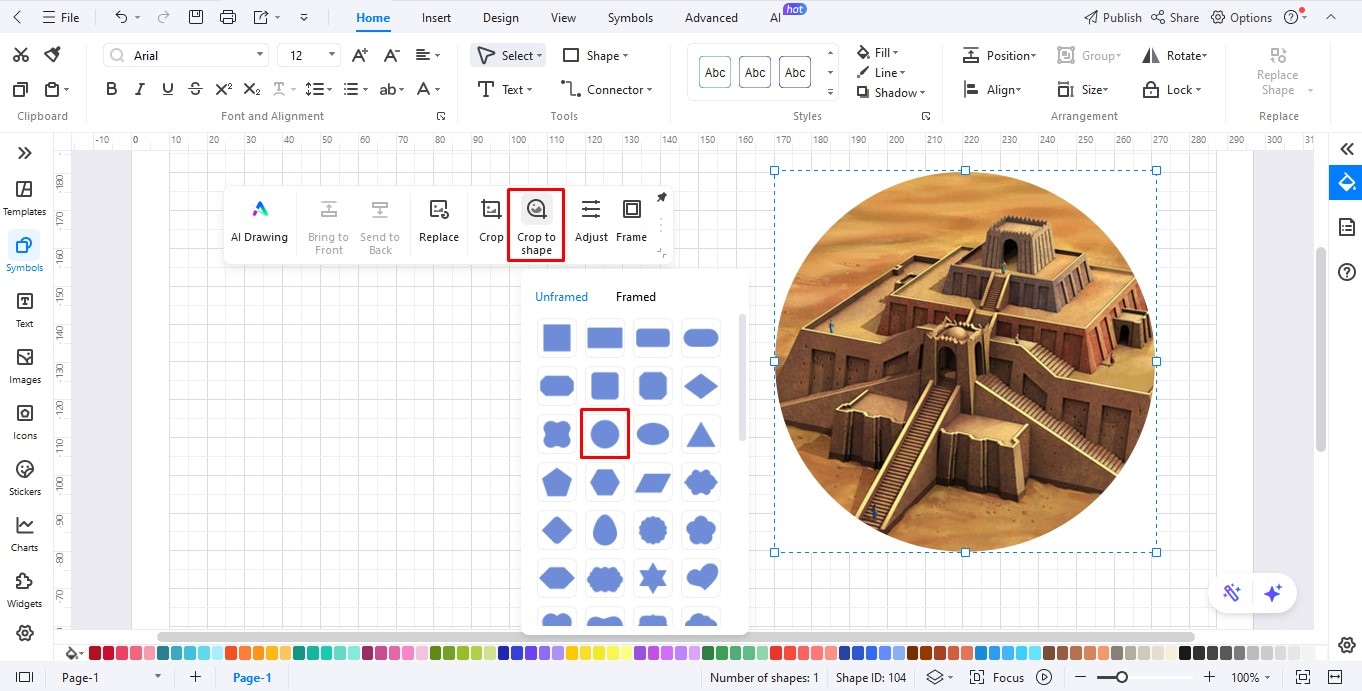
Task: Open Stickers panel in sidebar
Action: 25,477
